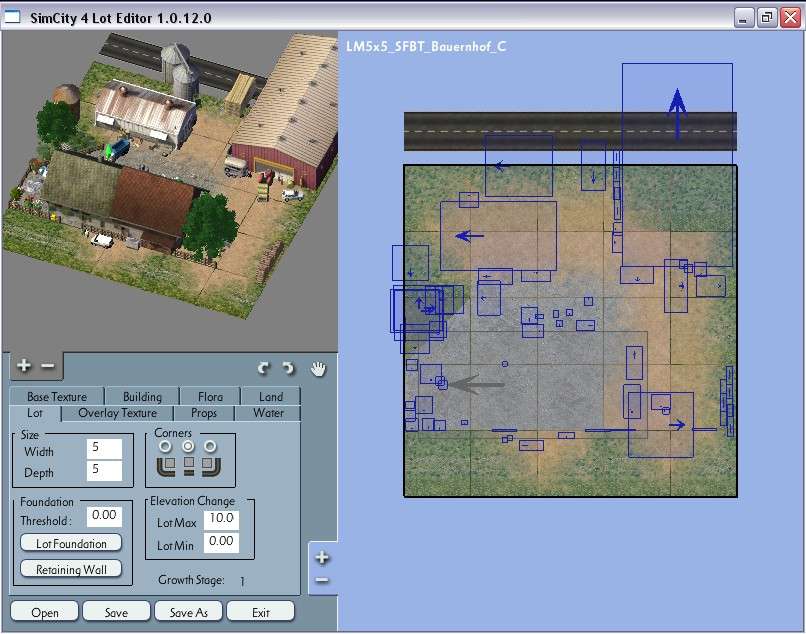Click the Lot Min value field
Viewport: 806px width, 634px height.
221,542
